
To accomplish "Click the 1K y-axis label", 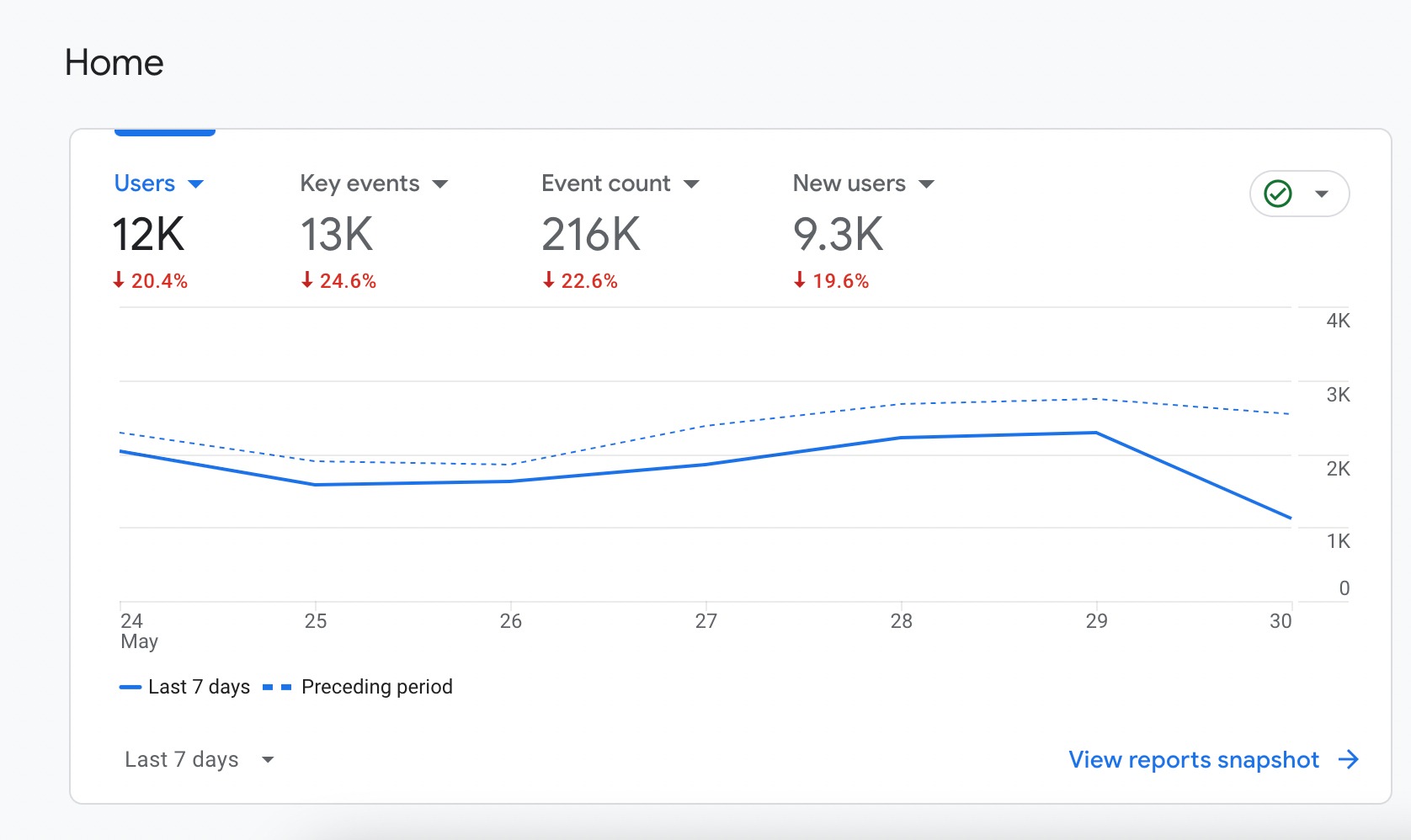I will (1338, 541).
